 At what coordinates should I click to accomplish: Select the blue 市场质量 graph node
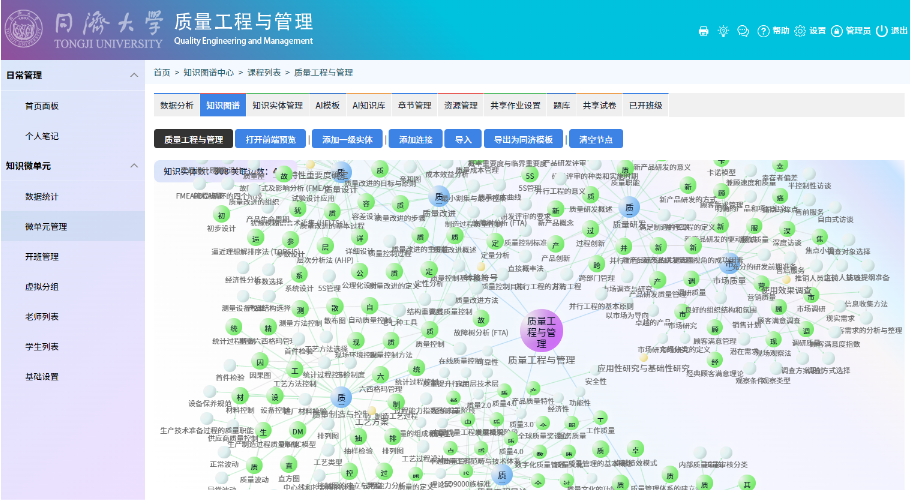tap(730, 264)
